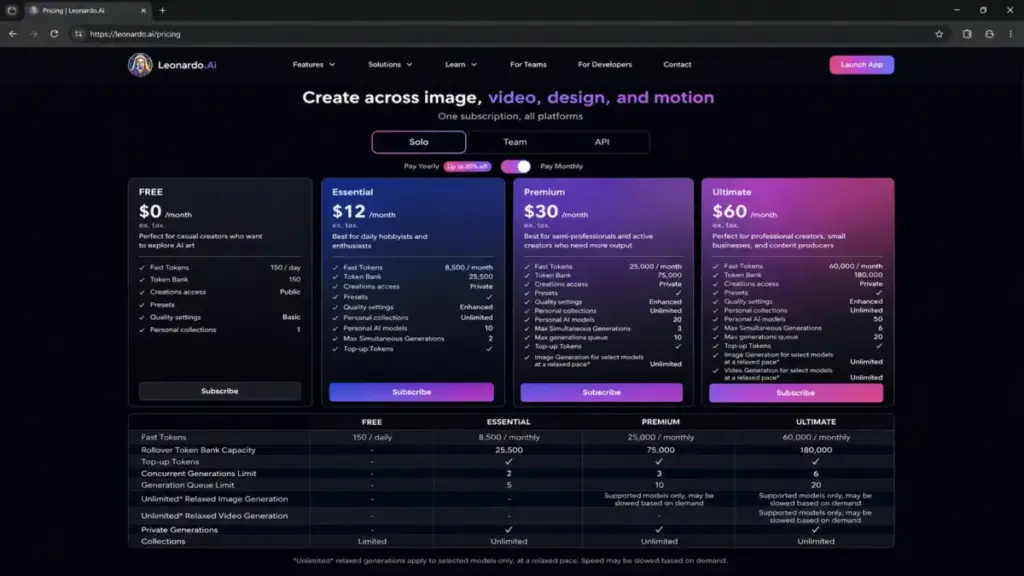Screen dimensions: 1024x576
Task: Click the '150 / daily' table cell
Action: pos(372,438)
